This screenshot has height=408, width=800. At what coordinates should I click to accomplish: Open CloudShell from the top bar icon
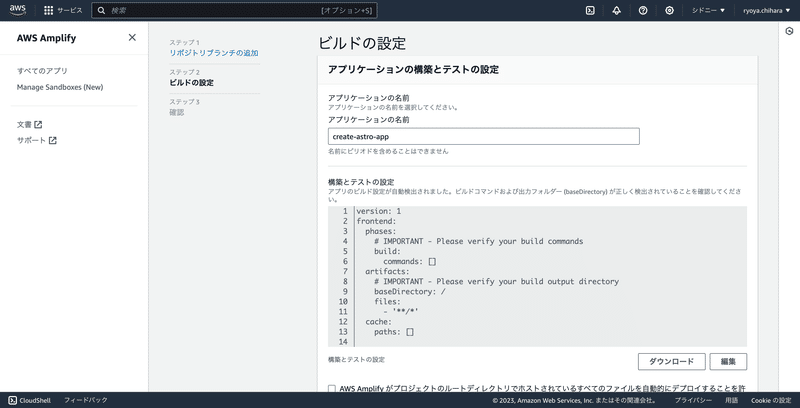pyautogui.click(x=590, y=10)
